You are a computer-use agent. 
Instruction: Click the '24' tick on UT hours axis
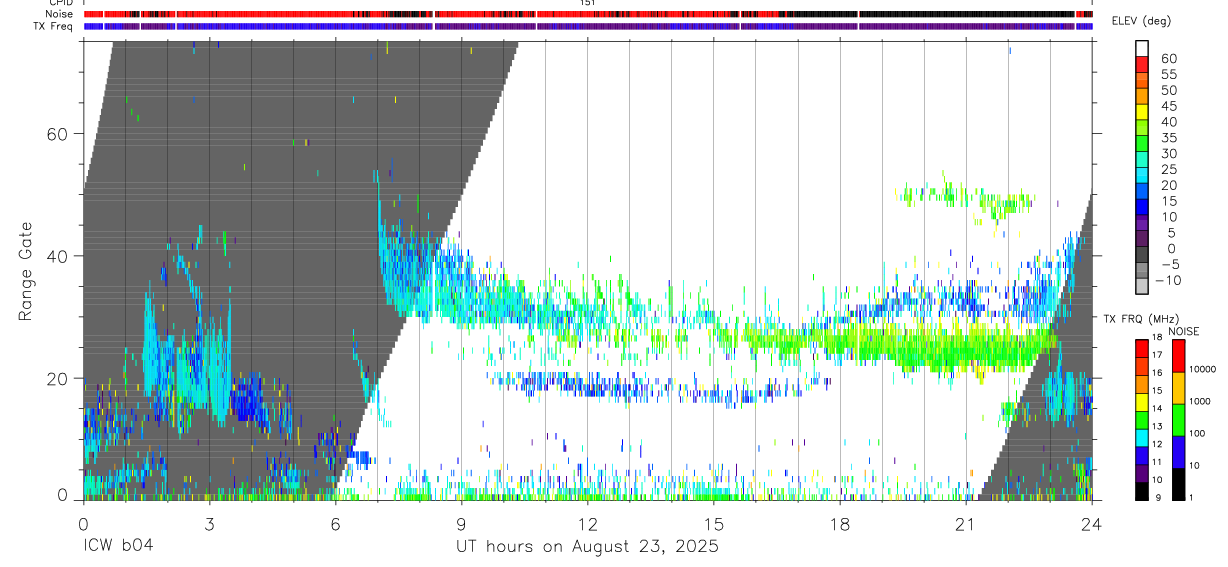[1091, 523]
